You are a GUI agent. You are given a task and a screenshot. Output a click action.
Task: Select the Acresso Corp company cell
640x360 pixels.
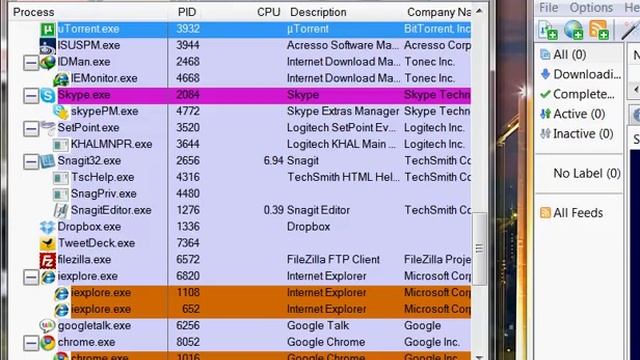(x=437, y=45)
